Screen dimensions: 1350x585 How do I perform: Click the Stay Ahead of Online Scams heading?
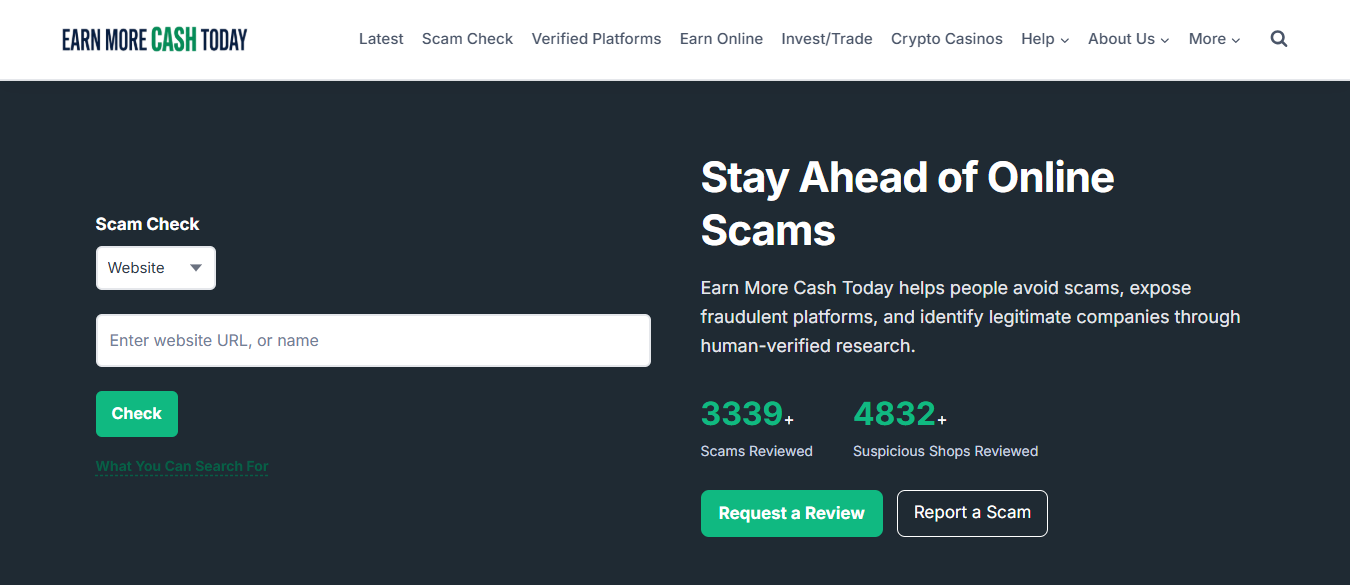(907, 204)
